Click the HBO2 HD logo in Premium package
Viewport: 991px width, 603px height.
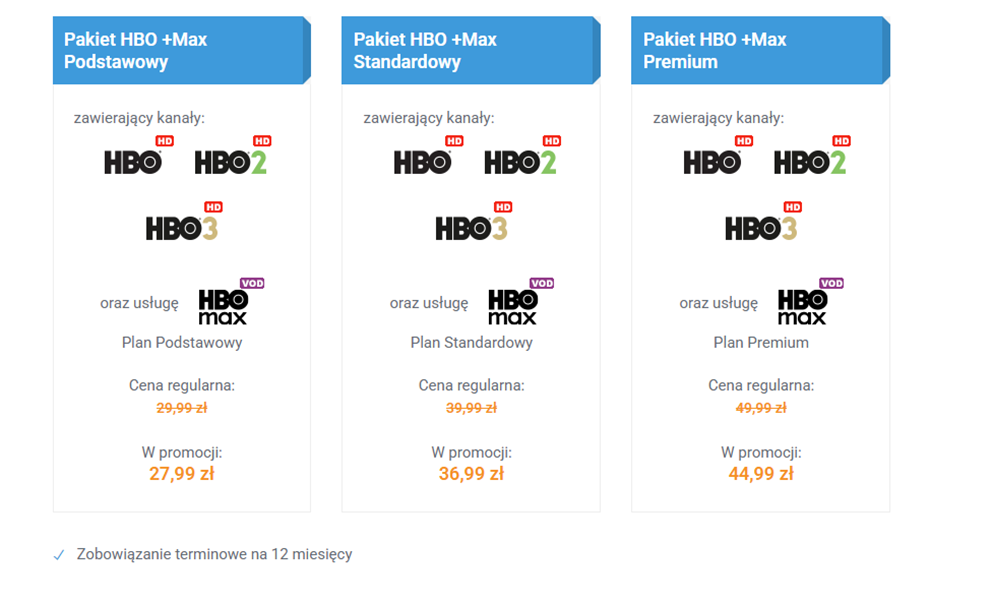(x=811, y=157)
